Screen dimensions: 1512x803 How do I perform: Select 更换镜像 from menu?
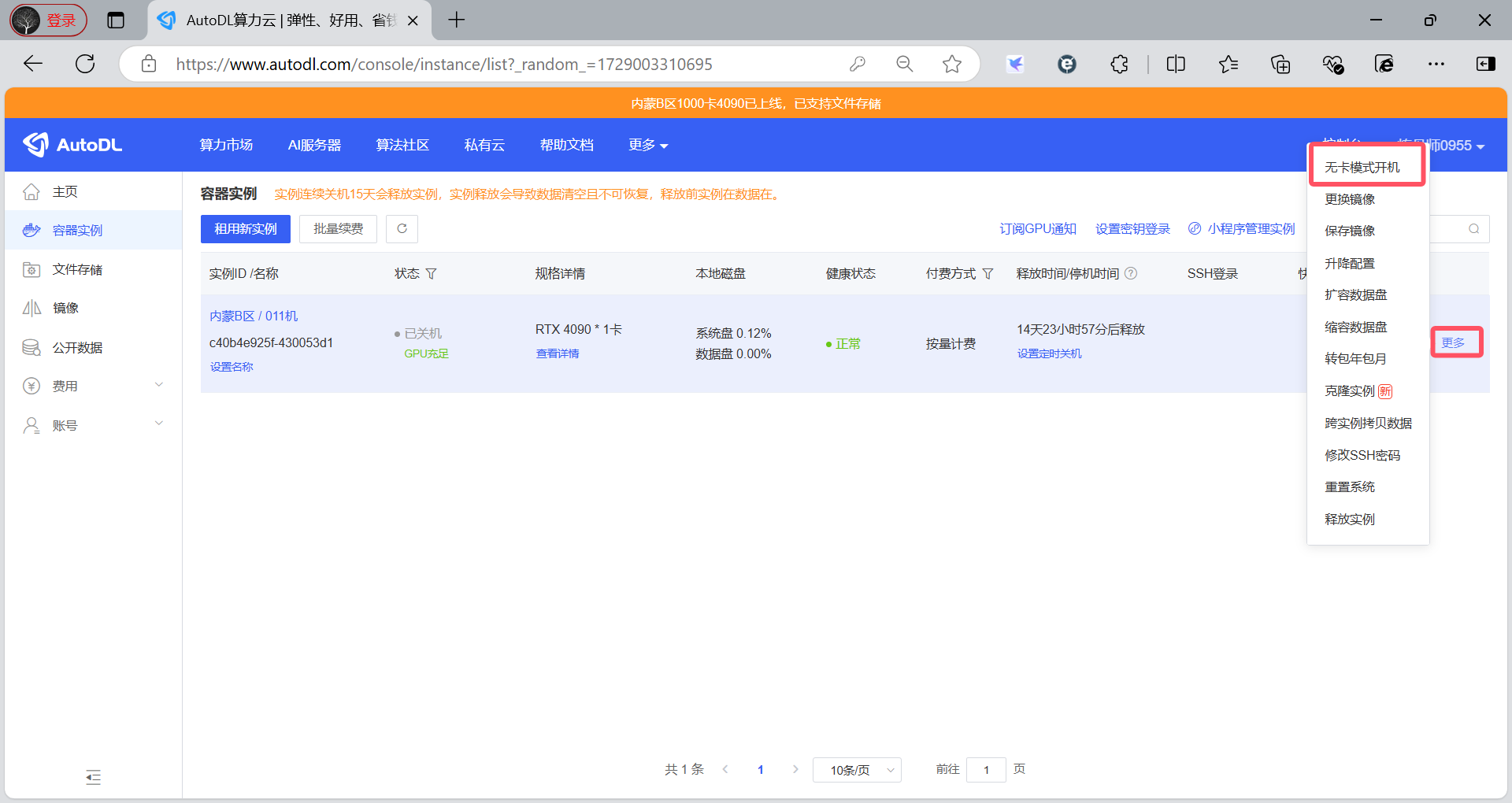pyautogui.click(x=1350, y=199)
